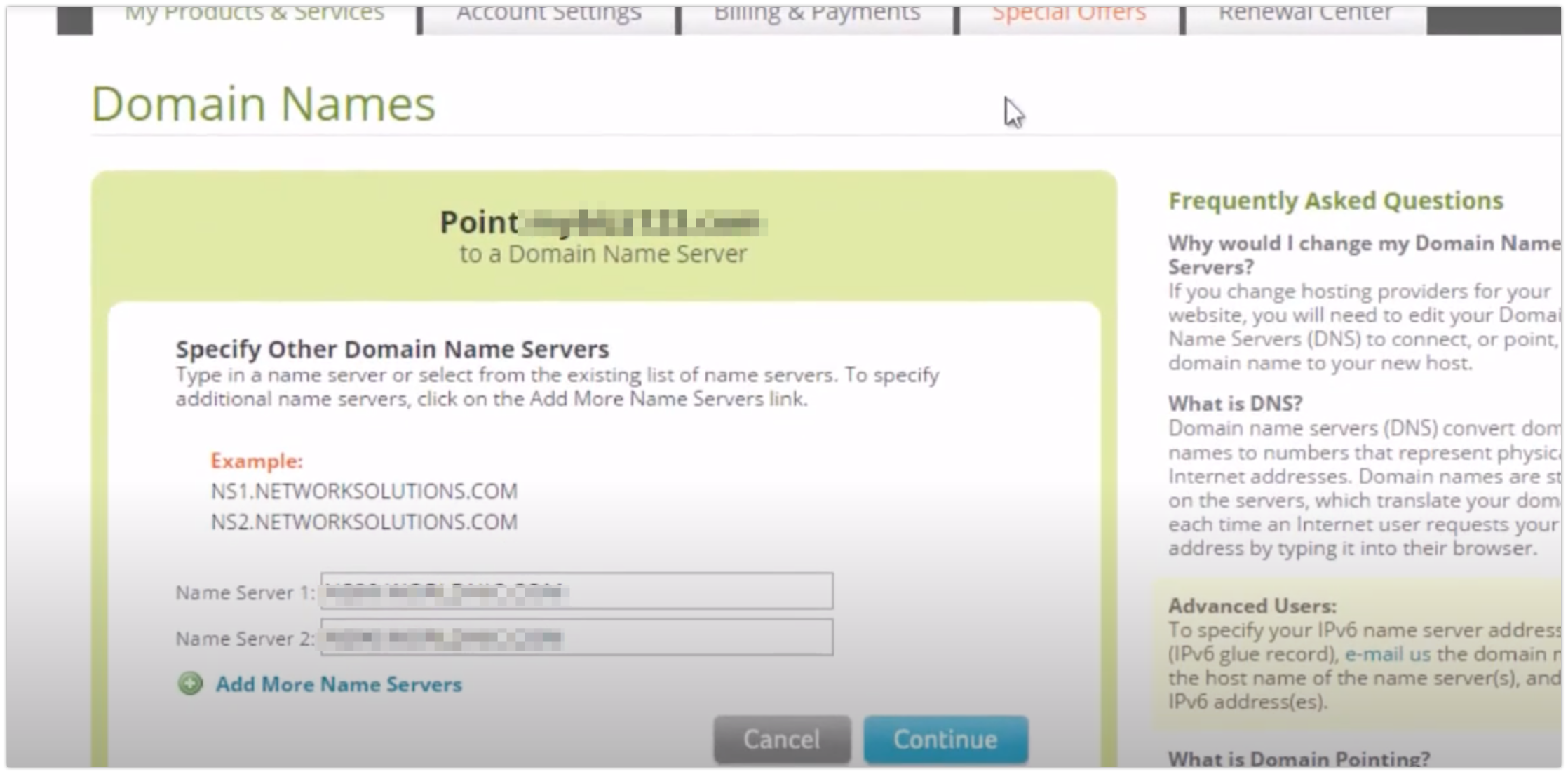Click the green plus icon beside Add More Name Servers
Screen dimensions: 1568x774
[x=190, y=684]
